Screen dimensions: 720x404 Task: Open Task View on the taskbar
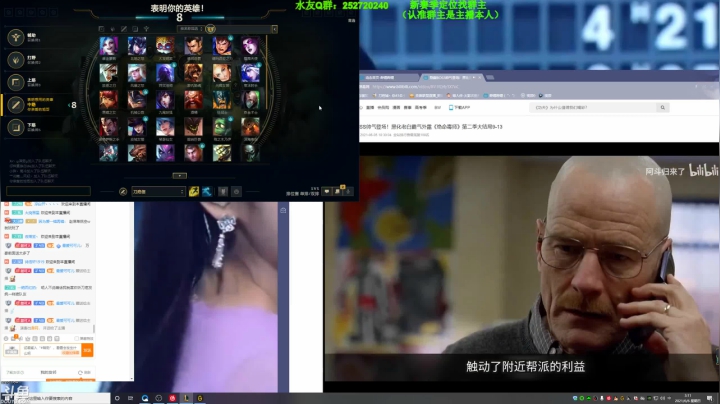[130, 398]
